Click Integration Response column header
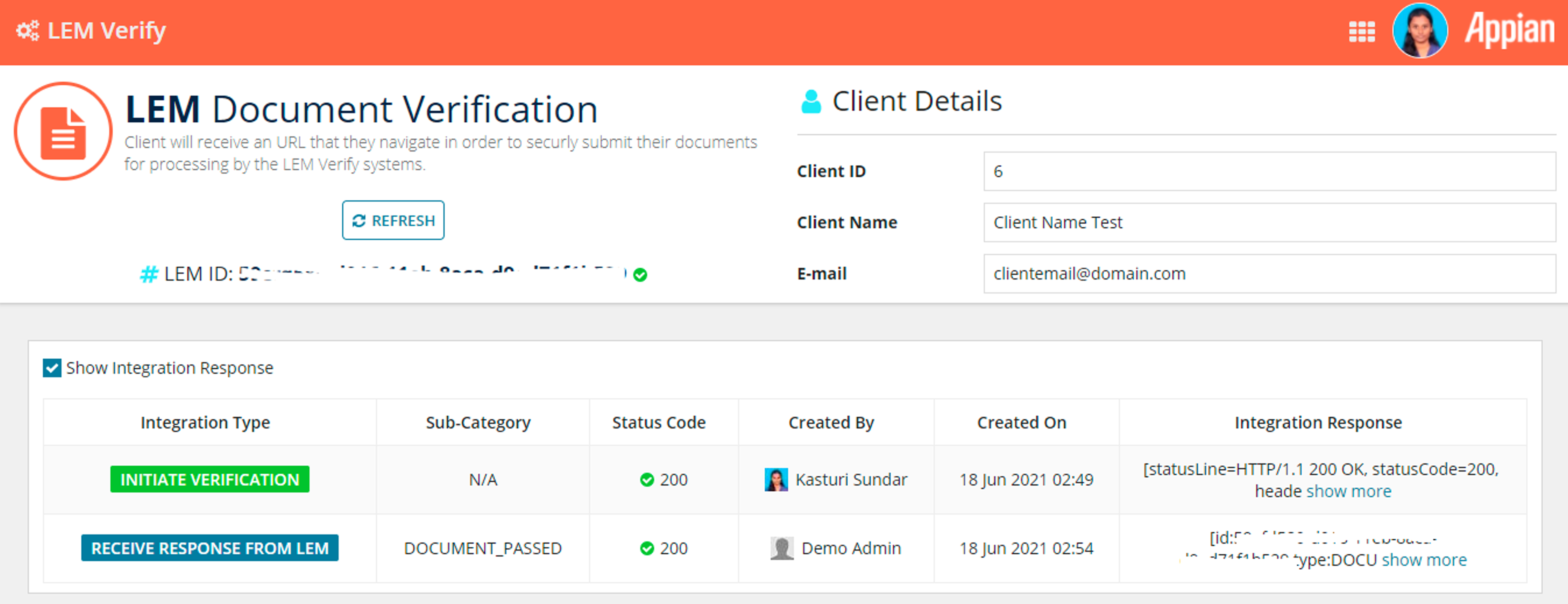The width and height of the screenshot is (1568, 604). pyautogui.click(x=1318, y=422)
